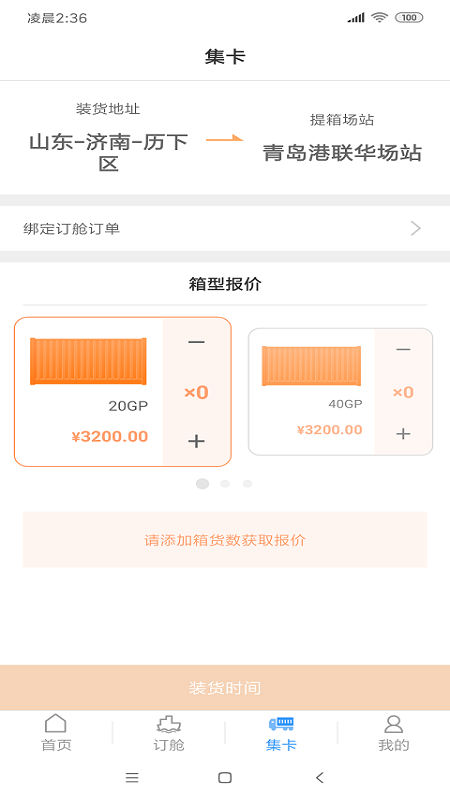Tap the Android back navigation arrow
Screen dimensions: 450x800
point(319,778)
